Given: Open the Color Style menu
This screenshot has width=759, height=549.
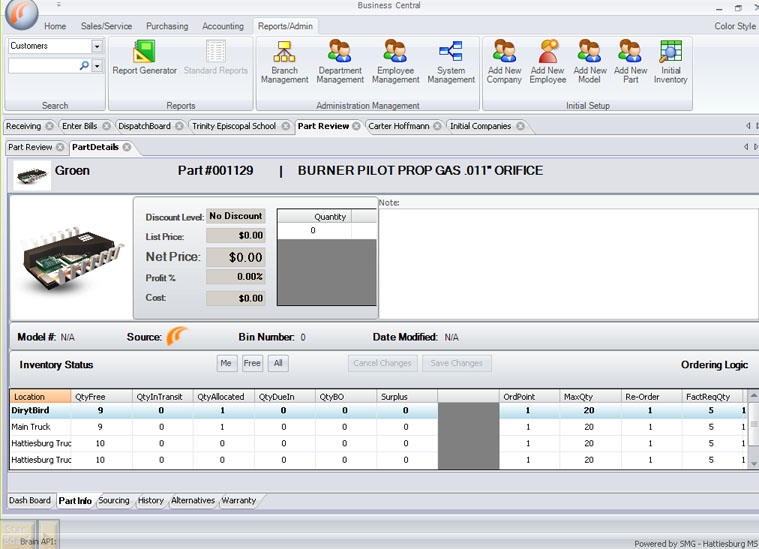Looking at the screenshot, I should (x=734, y=26).
